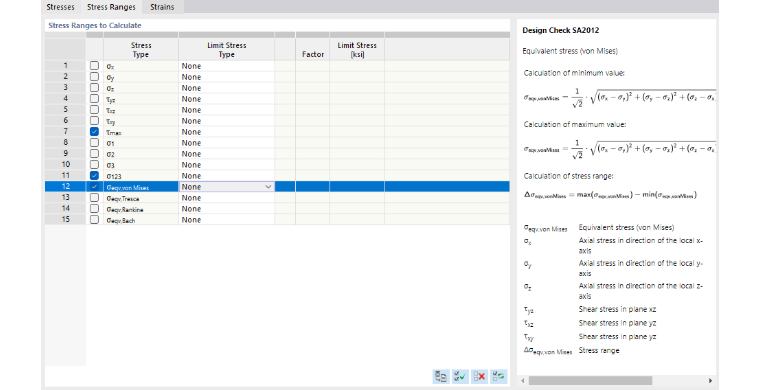Click the Limit Stress Type column header
Viewport: 760px width, 390px height.
click(226, 49)
